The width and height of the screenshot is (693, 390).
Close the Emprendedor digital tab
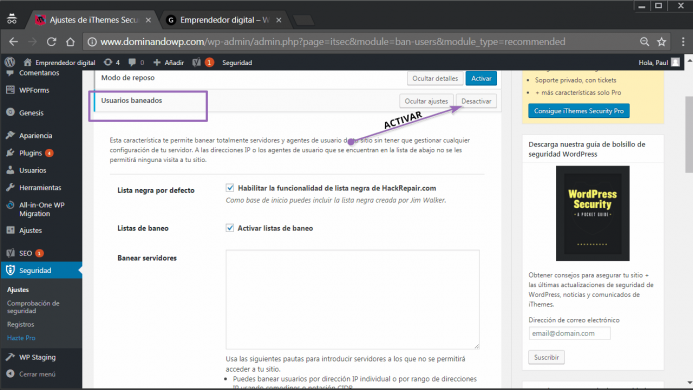pos(279,20)
